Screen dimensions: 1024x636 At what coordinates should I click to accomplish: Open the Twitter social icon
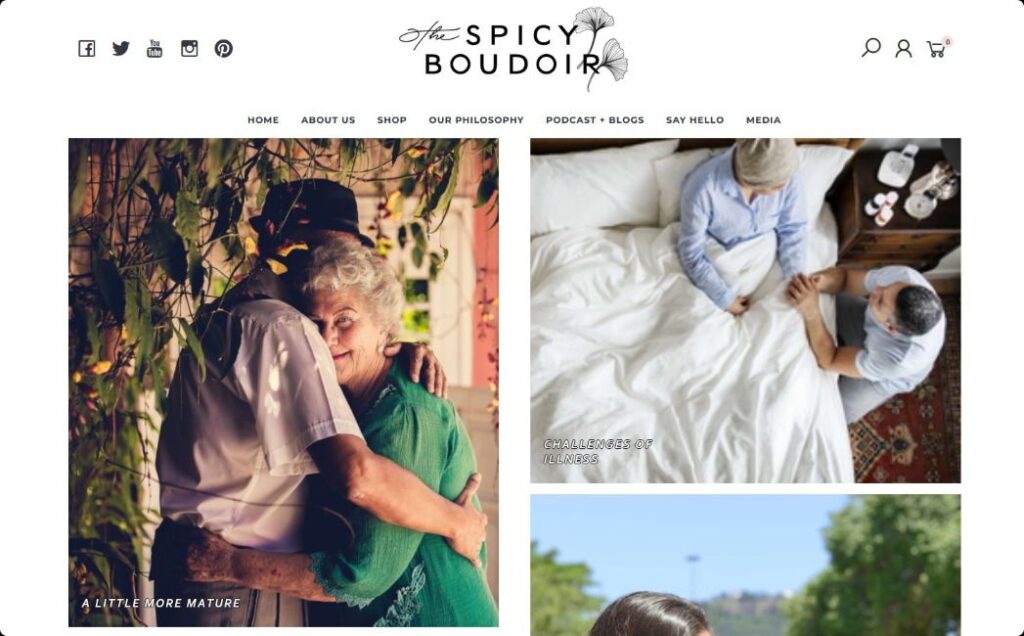coord(121,48)
